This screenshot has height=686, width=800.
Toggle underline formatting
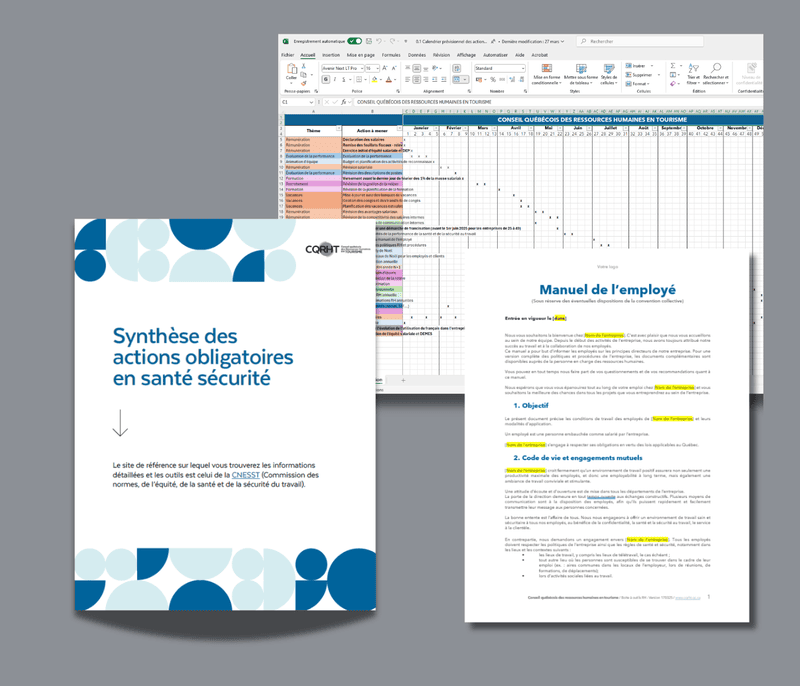(x=344, y=79)
